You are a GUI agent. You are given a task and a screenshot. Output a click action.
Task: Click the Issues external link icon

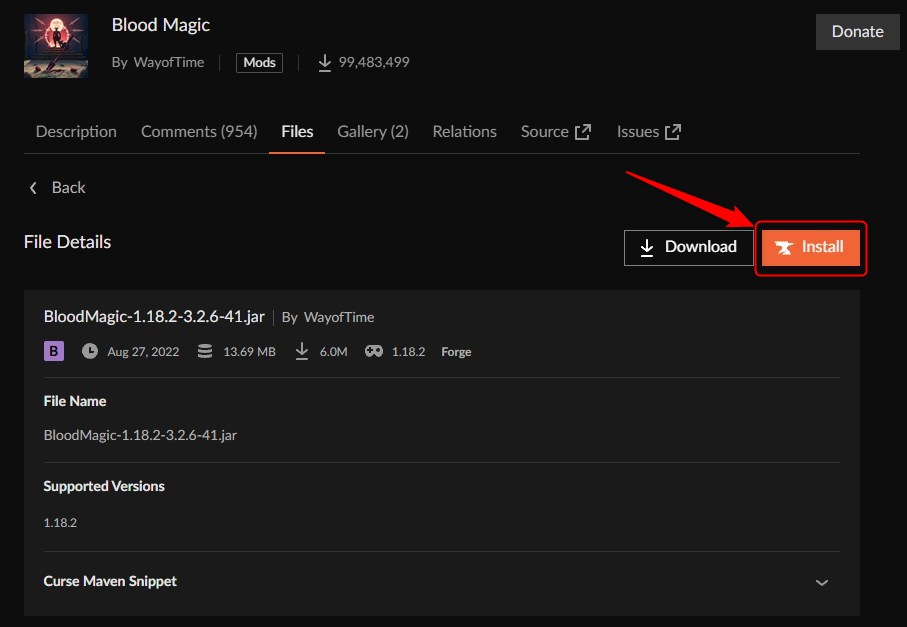point(673,132)
